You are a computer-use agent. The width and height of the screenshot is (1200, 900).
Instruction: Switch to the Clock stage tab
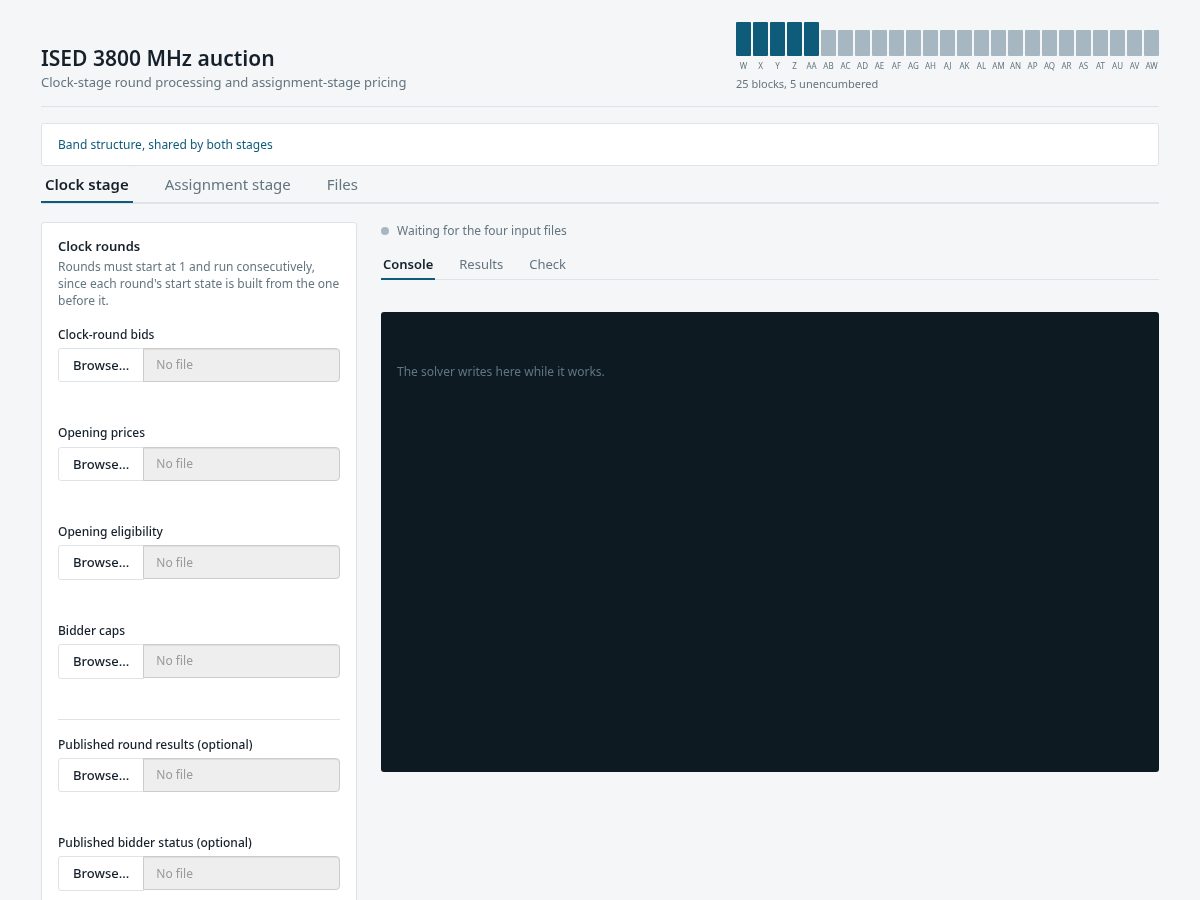87,185
